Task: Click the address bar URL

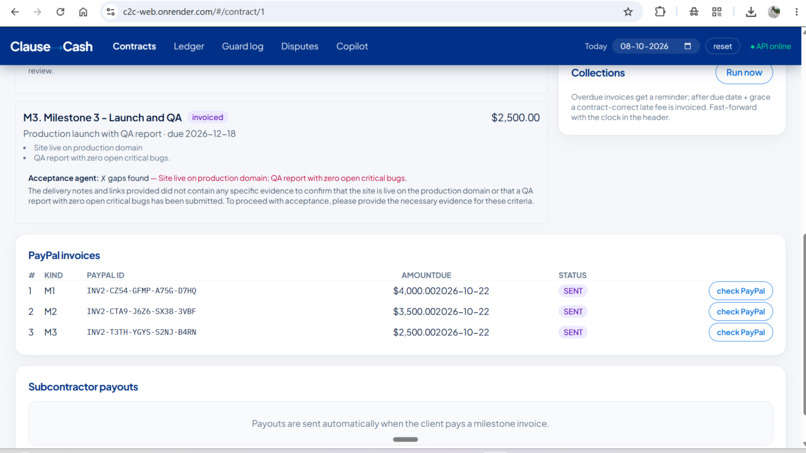Action: click(x=194, y=11)
